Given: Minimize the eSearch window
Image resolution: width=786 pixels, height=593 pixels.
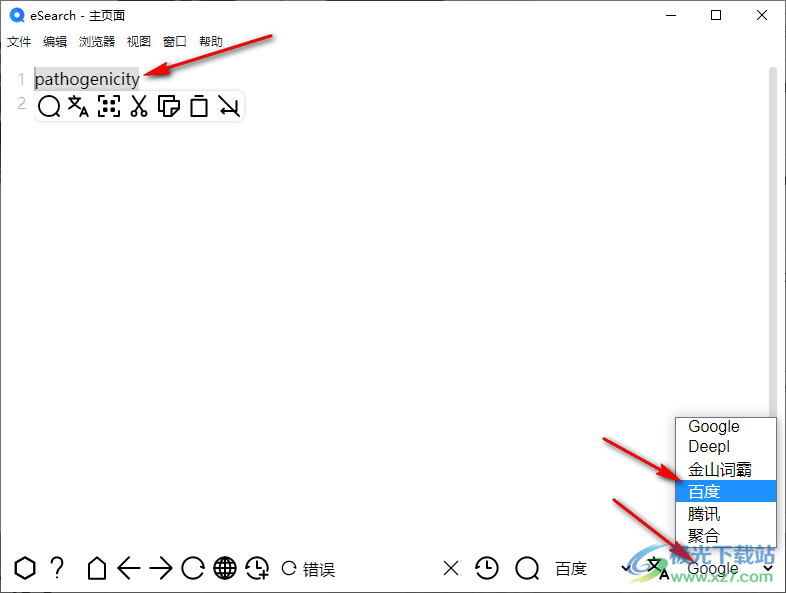Looking at the screenshot, I should [671, 16].
